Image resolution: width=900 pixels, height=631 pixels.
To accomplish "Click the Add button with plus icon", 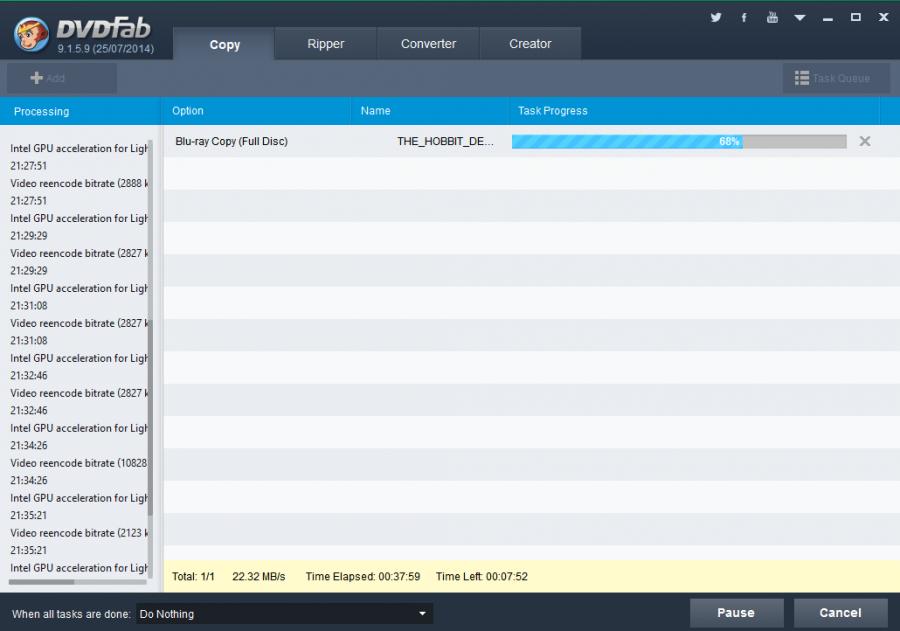I will click(61, 78).
